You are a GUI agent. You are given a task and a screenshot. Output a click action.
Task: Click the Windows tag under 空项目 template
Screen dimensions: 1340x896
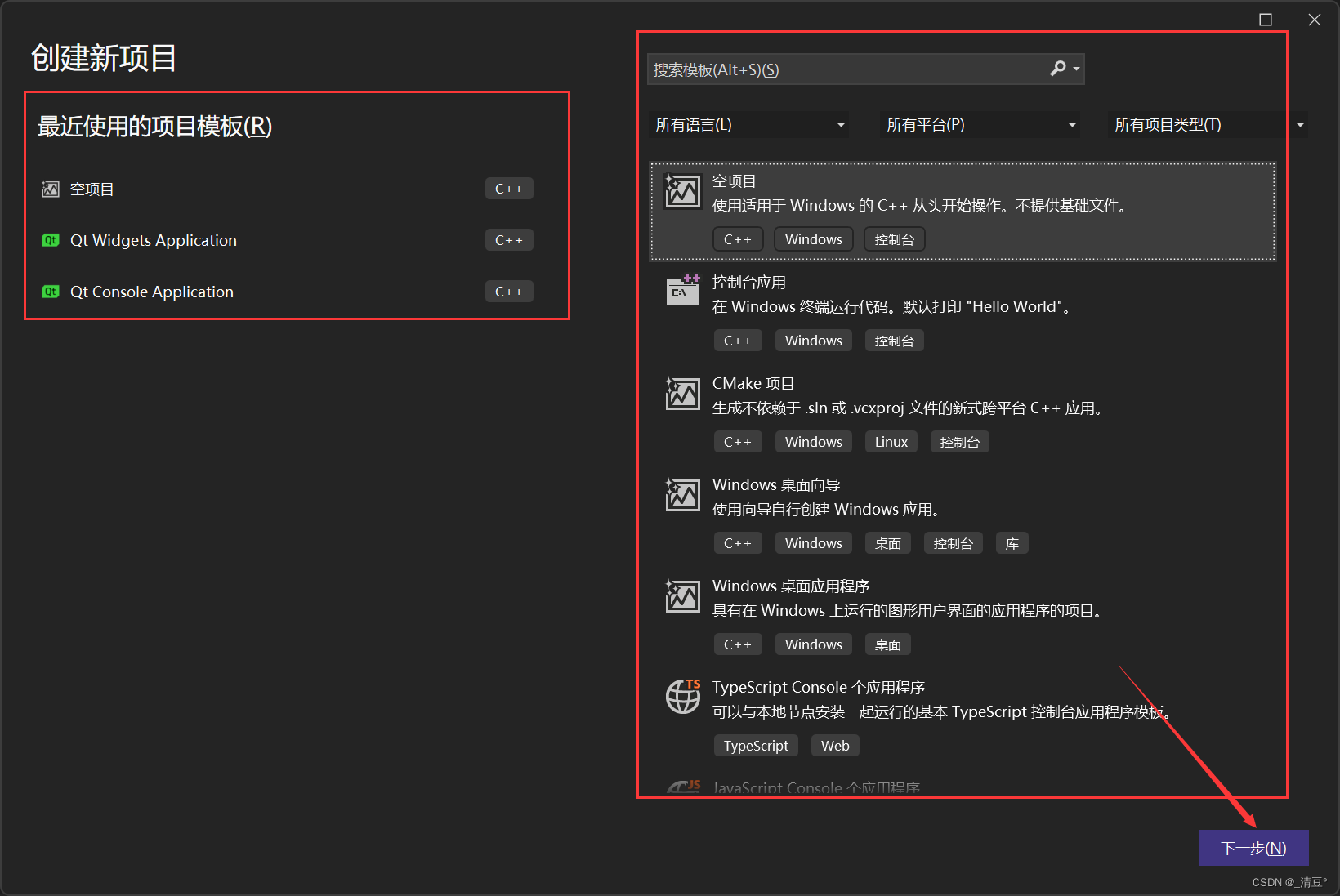click(x=814, y=239)
